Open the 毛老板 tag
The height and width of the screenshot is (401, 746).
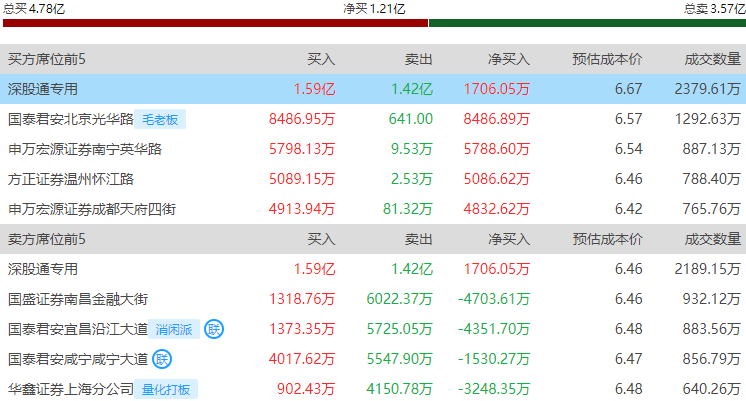160,119
